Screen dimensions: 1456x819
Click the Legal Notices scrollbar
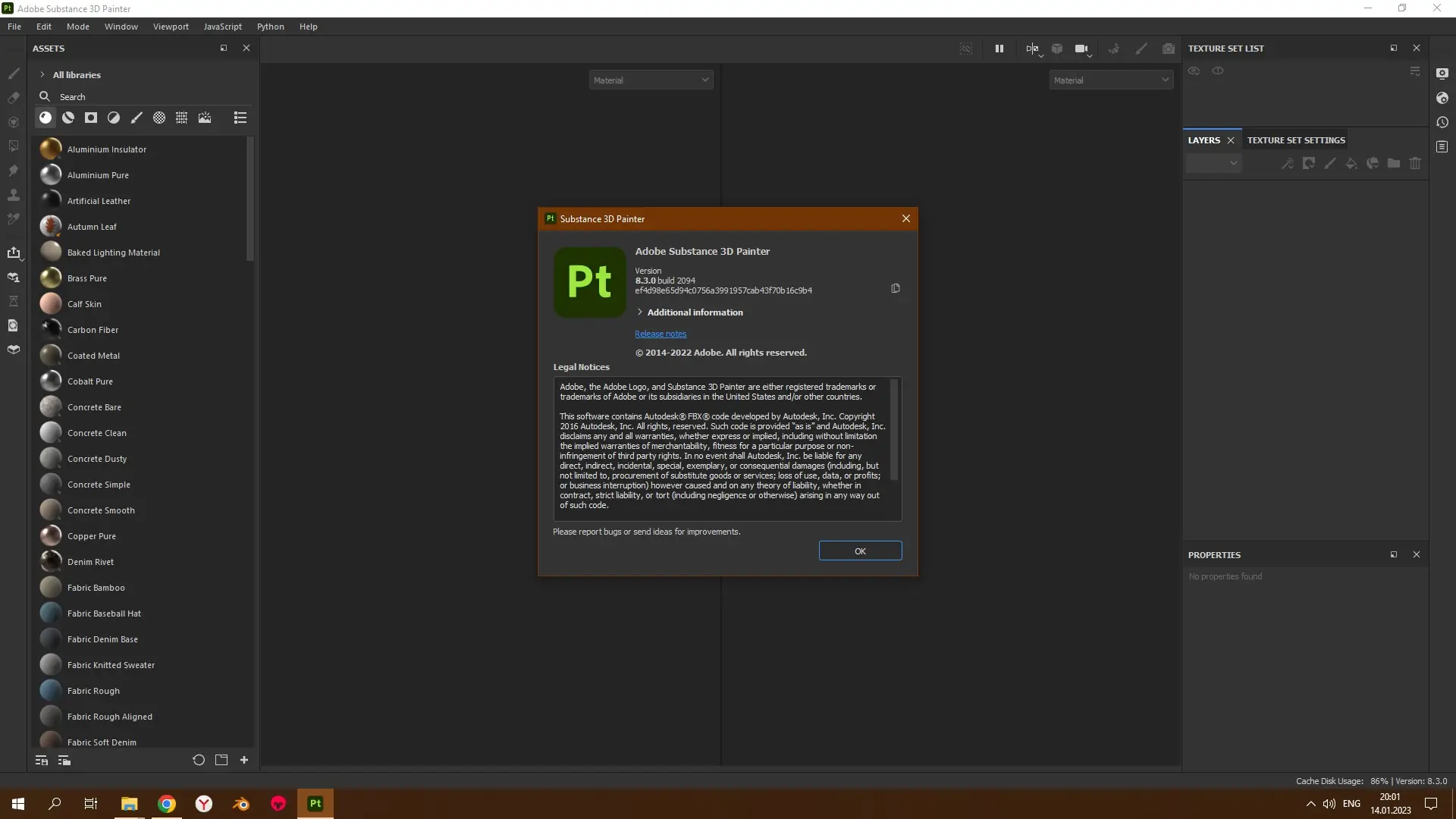pos(894,430)
